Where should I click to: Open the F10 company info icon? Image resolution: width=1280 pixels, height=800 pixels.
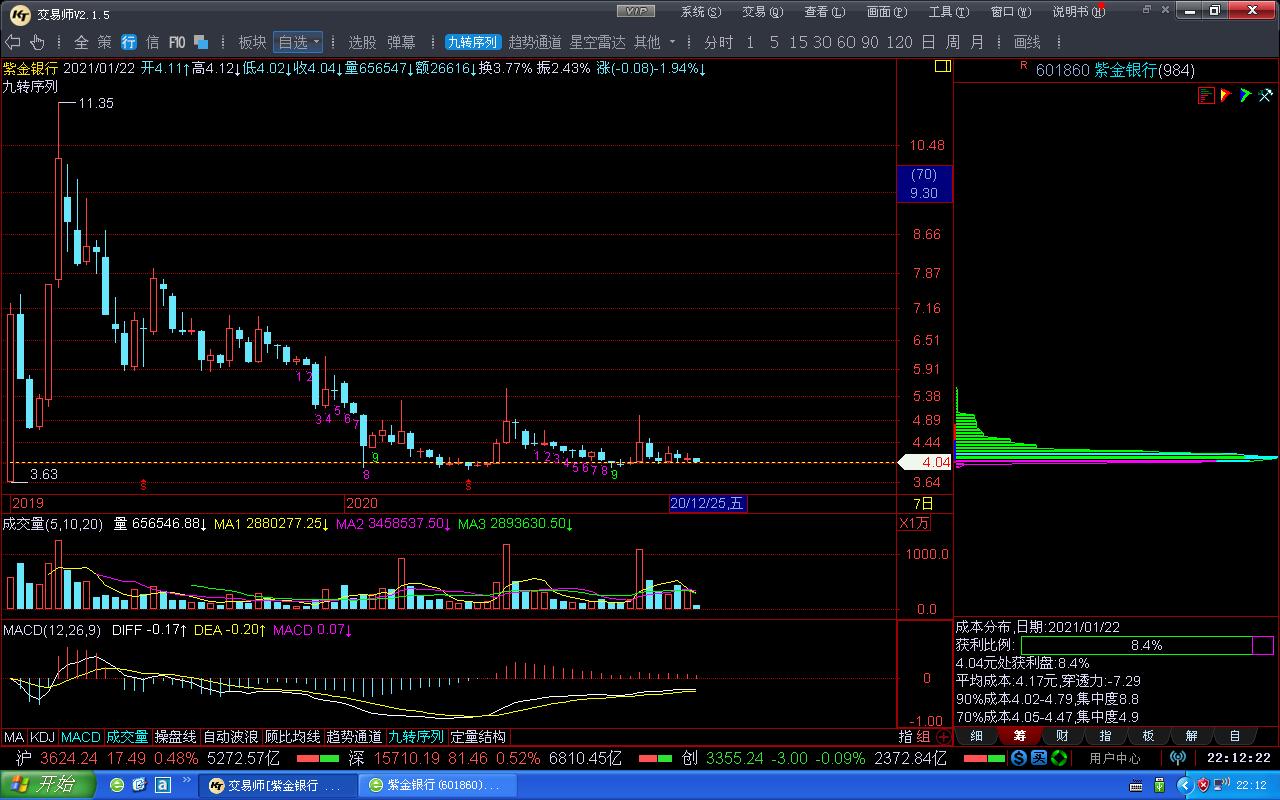(x=177, y=42)
